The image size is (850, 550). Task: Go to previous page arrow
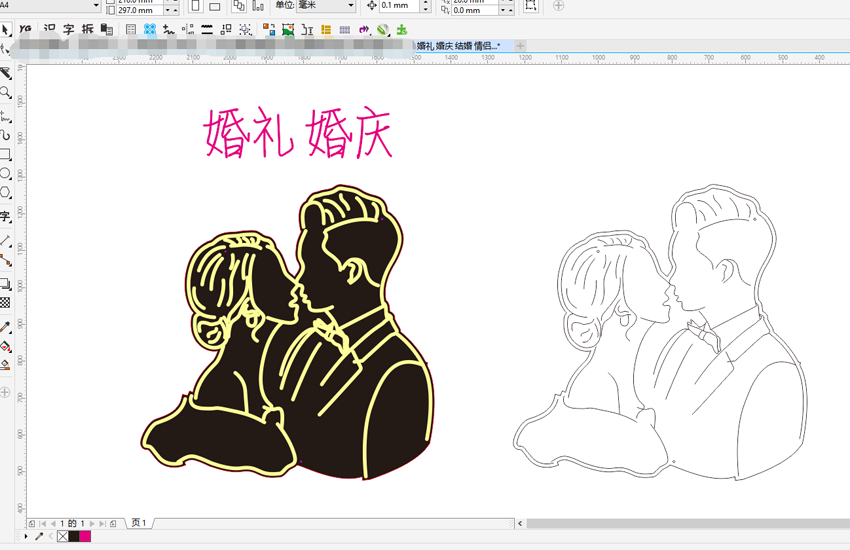pos(53,523)
